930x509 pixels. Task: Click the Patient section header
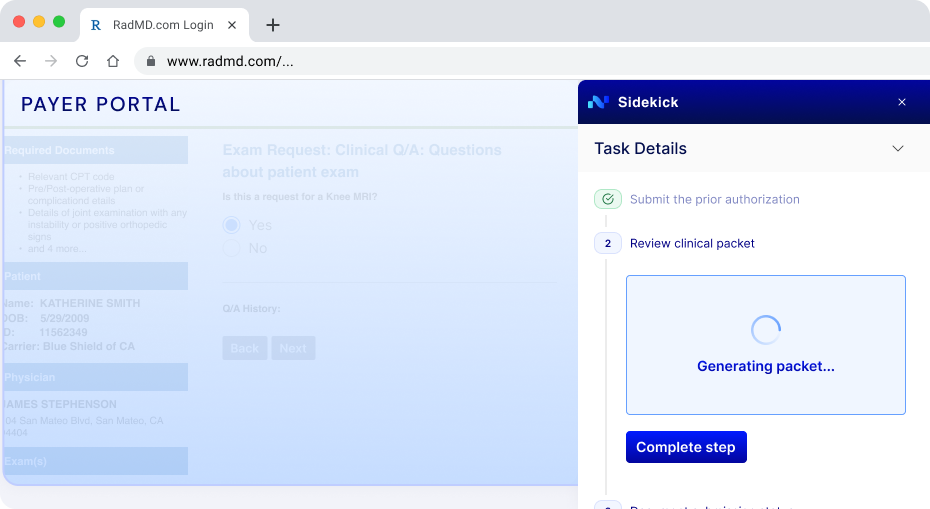pos(95,276)
